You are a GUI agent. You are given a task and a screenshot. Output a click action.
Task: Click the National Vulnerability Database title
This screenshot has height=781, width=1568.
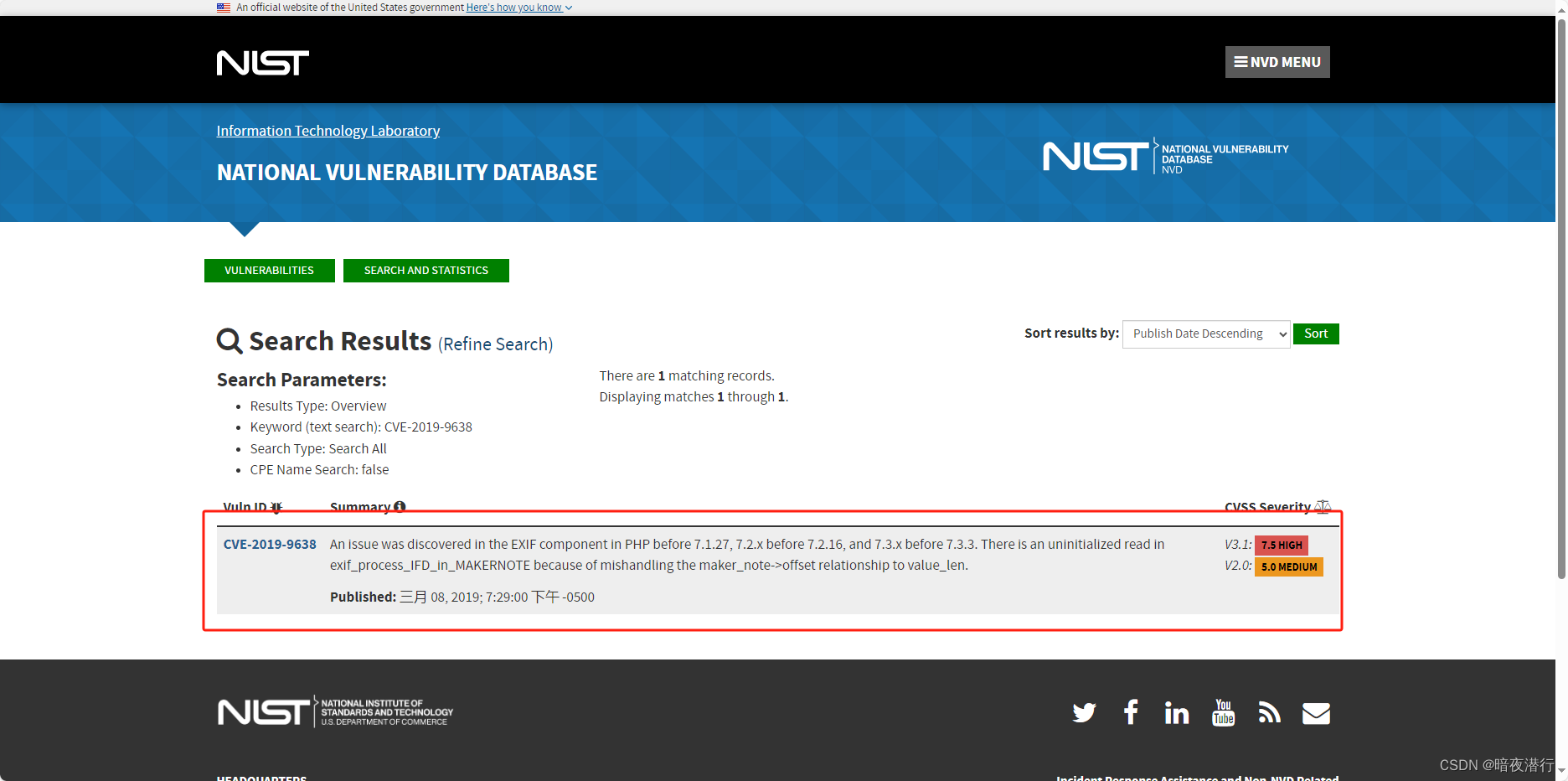pyautogui.click(x=407, y=173)
